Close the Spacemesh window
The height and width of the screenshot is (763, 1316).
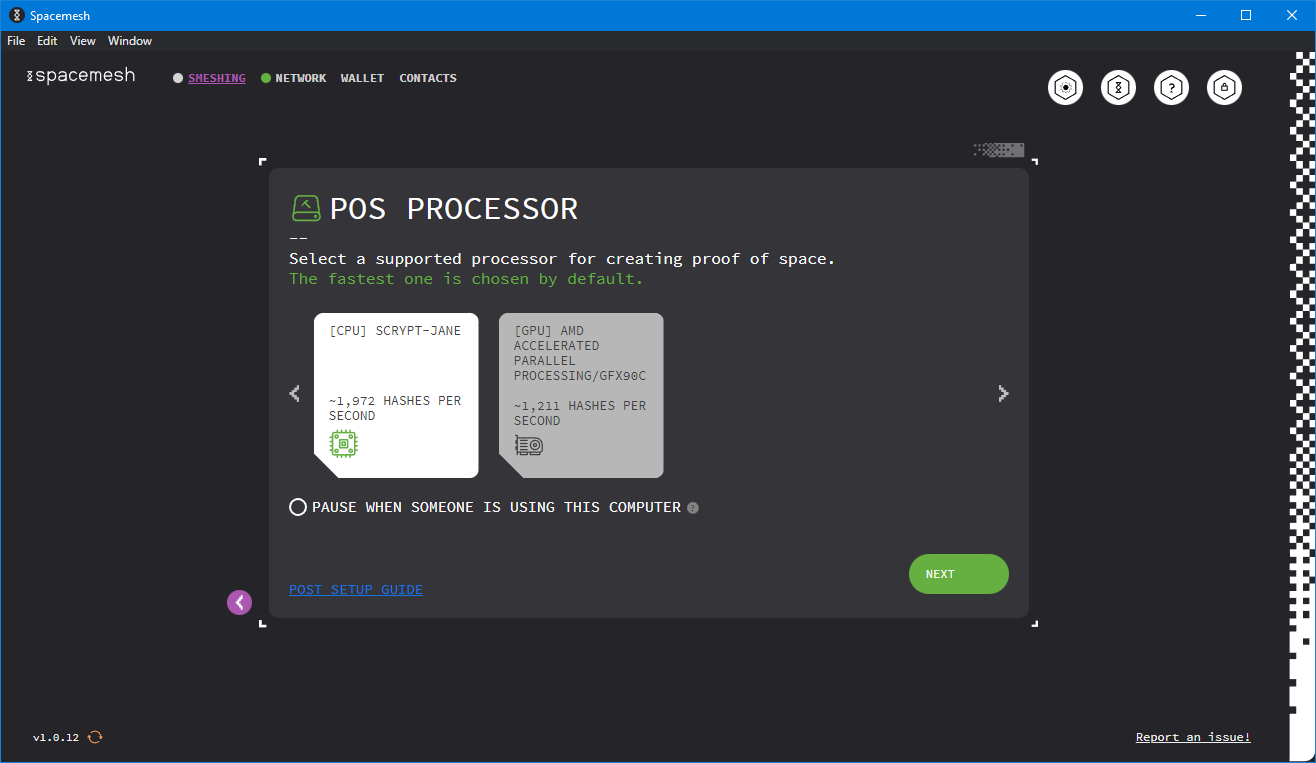coord(1292,15)
